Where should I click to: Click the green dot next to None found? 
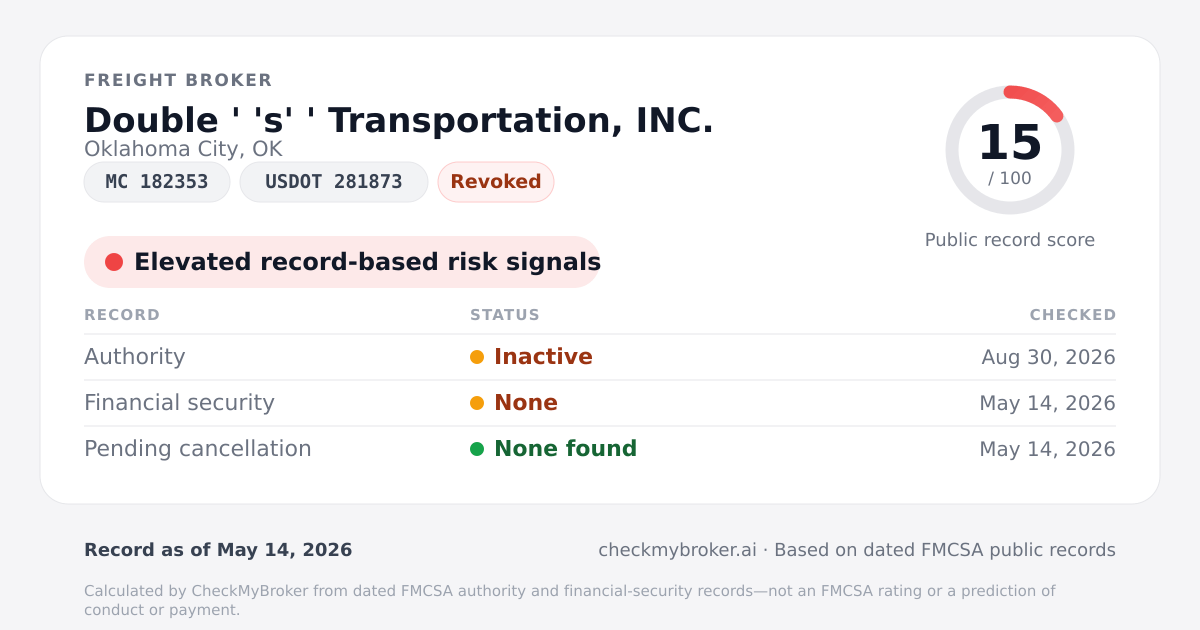tap(477, 449)
